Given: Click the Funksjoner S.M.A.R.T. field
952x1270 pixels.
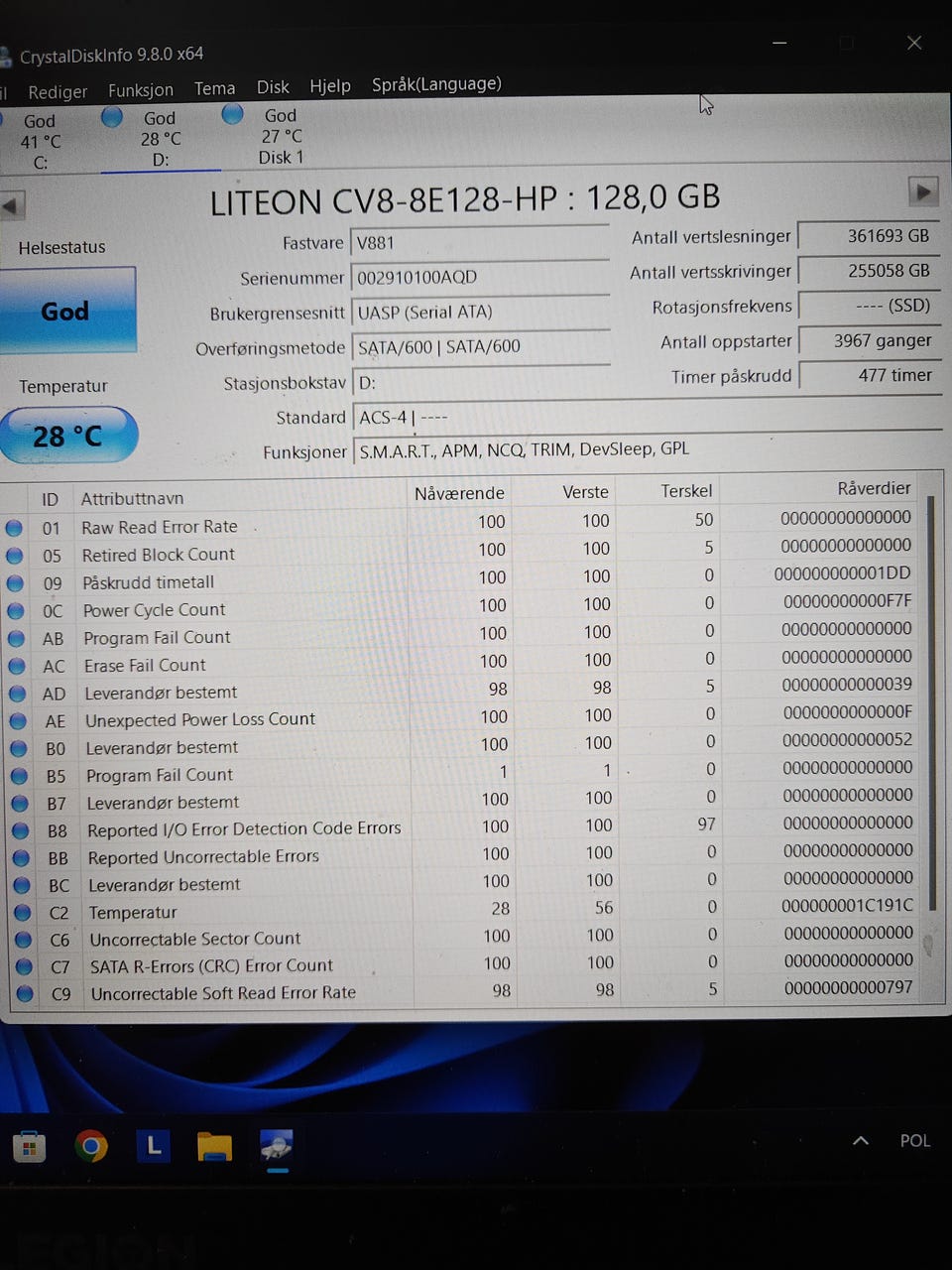Looking at the screenshot, I should (647, 449).
